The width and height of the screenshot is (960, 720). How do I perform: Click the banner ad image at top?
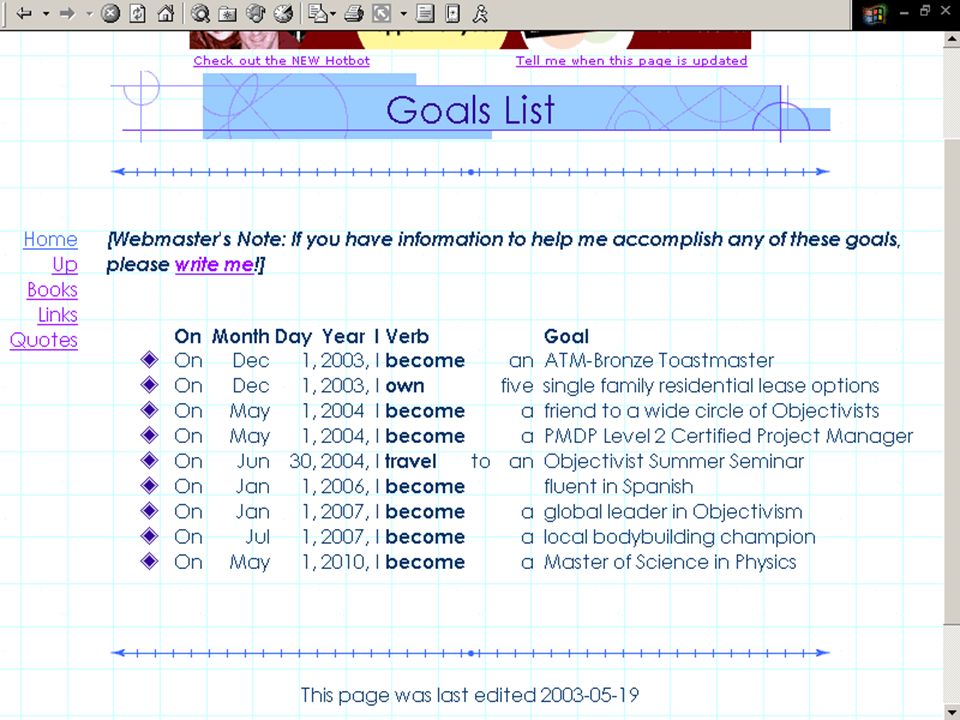pos(470,39)
